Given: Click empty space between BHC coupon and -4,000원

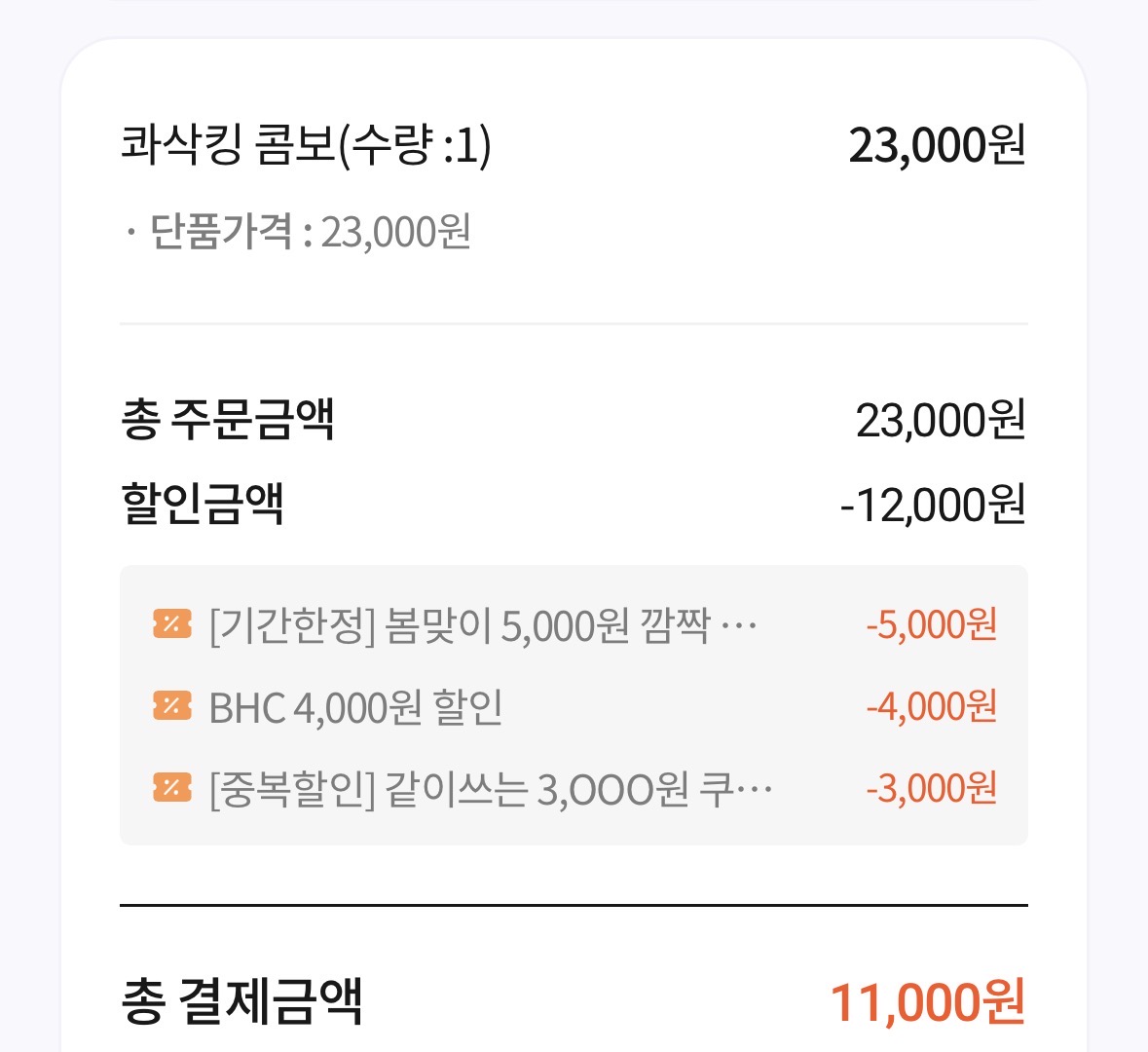Looking at the screenshot, I should [682, 706].
